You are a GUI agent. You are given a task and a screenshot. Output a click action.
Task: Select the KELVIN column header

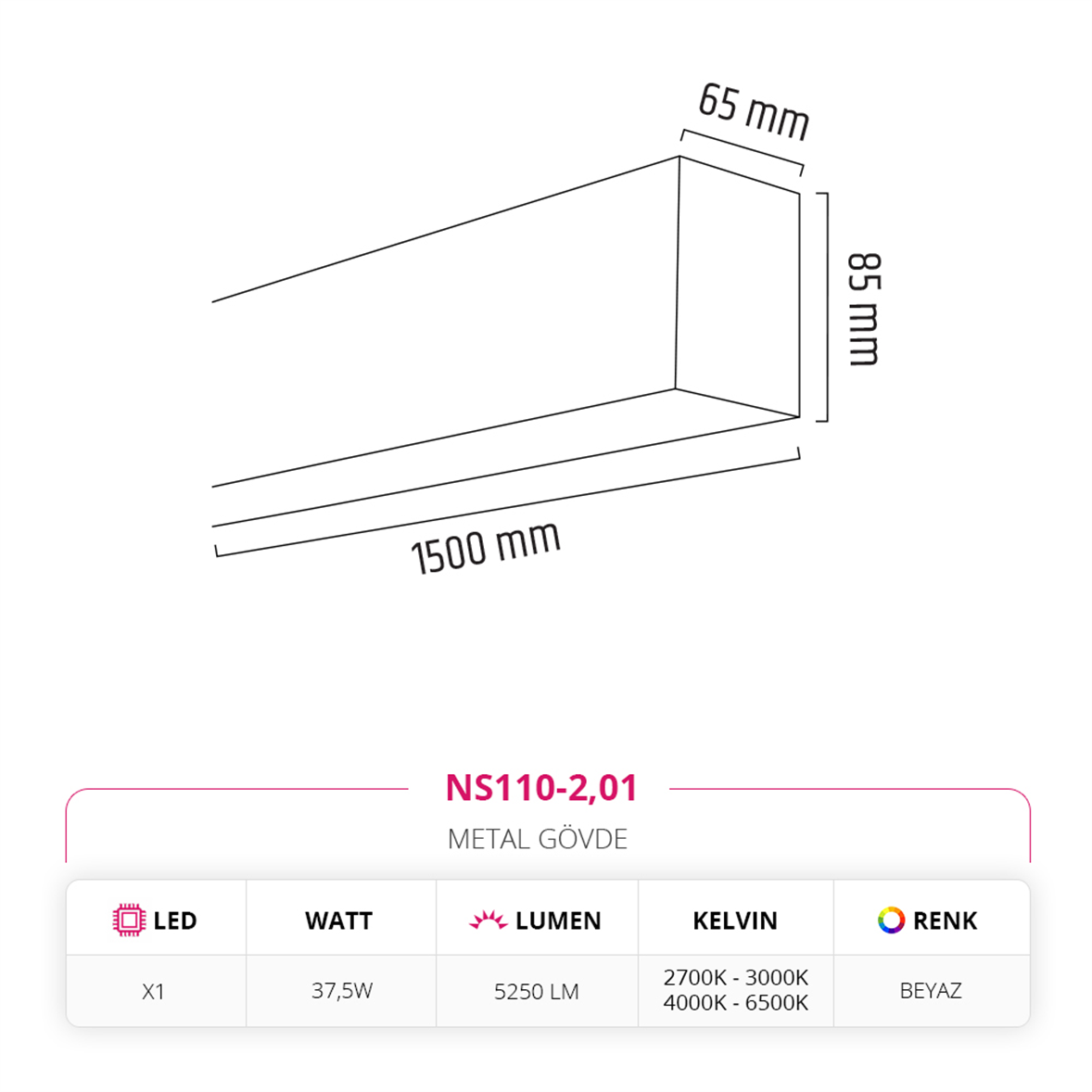735,921
